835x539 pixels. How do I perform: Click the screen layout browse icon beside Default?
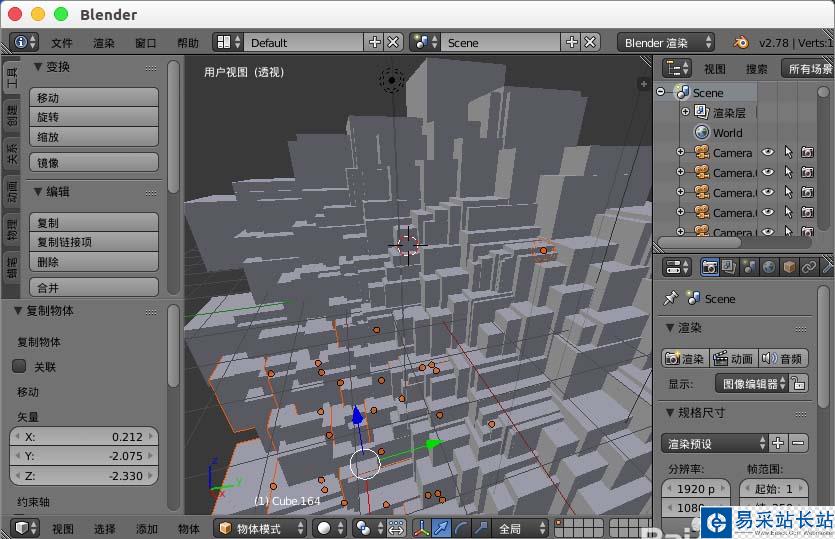coord(229,42)
